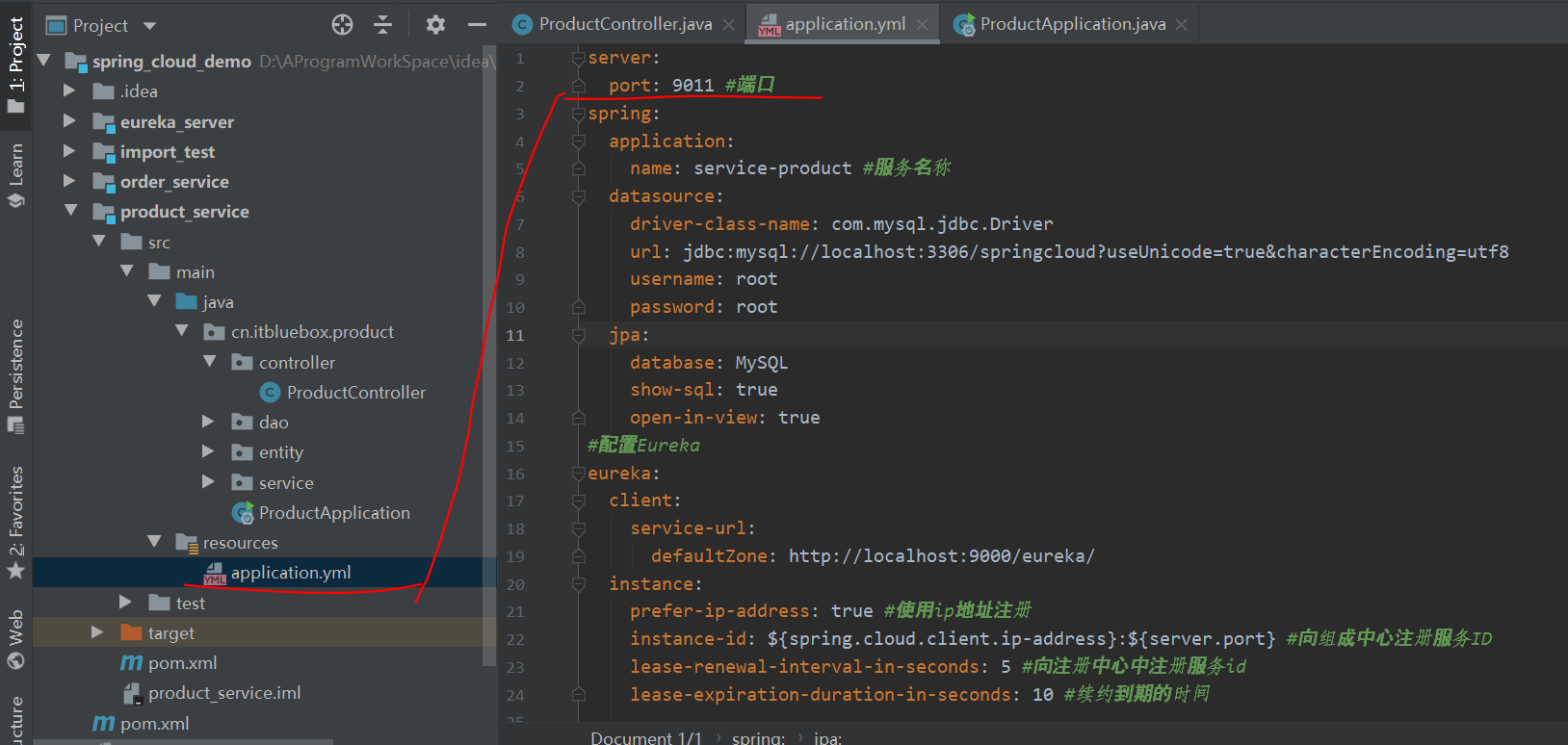
Task: Click the Project panel vertical scrollbar
Action: point(489,354)
